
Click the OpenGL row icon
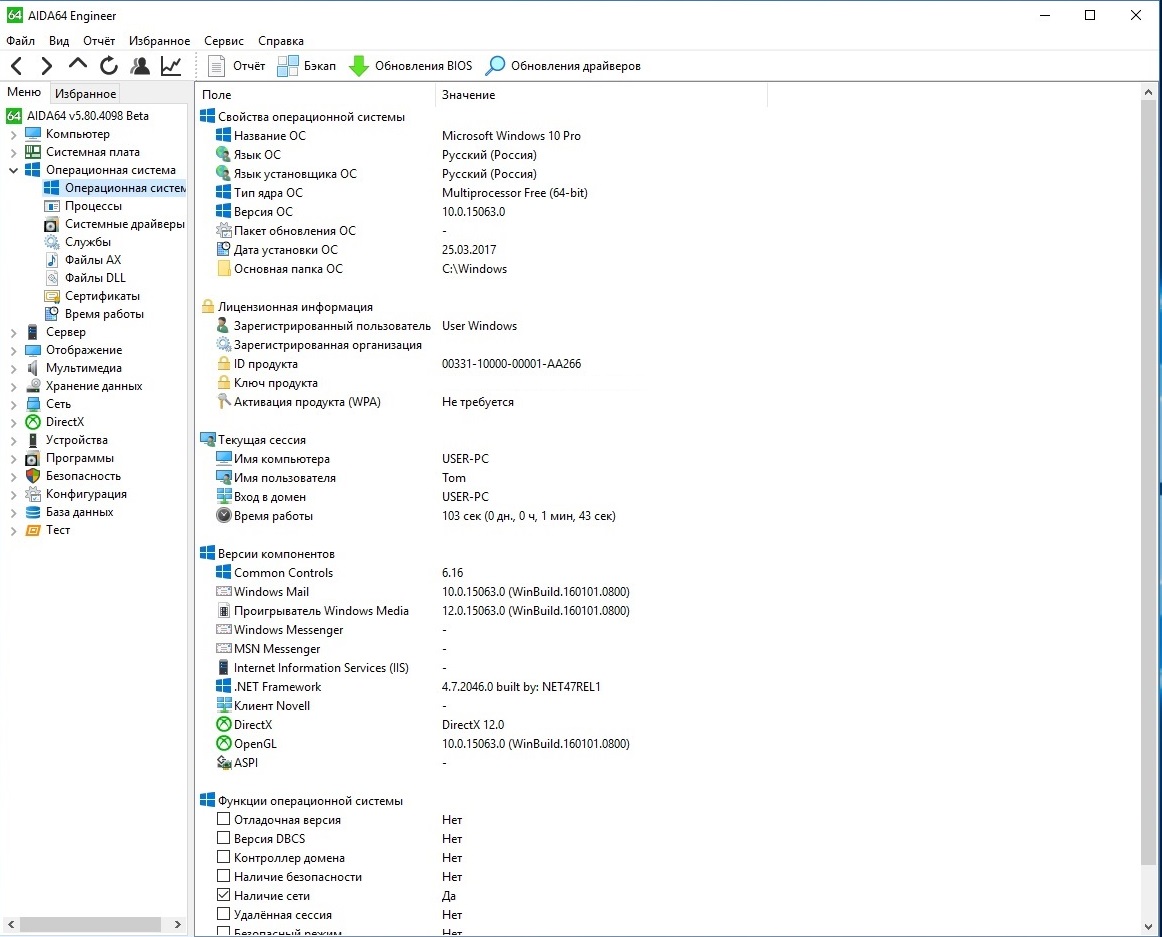223,744
